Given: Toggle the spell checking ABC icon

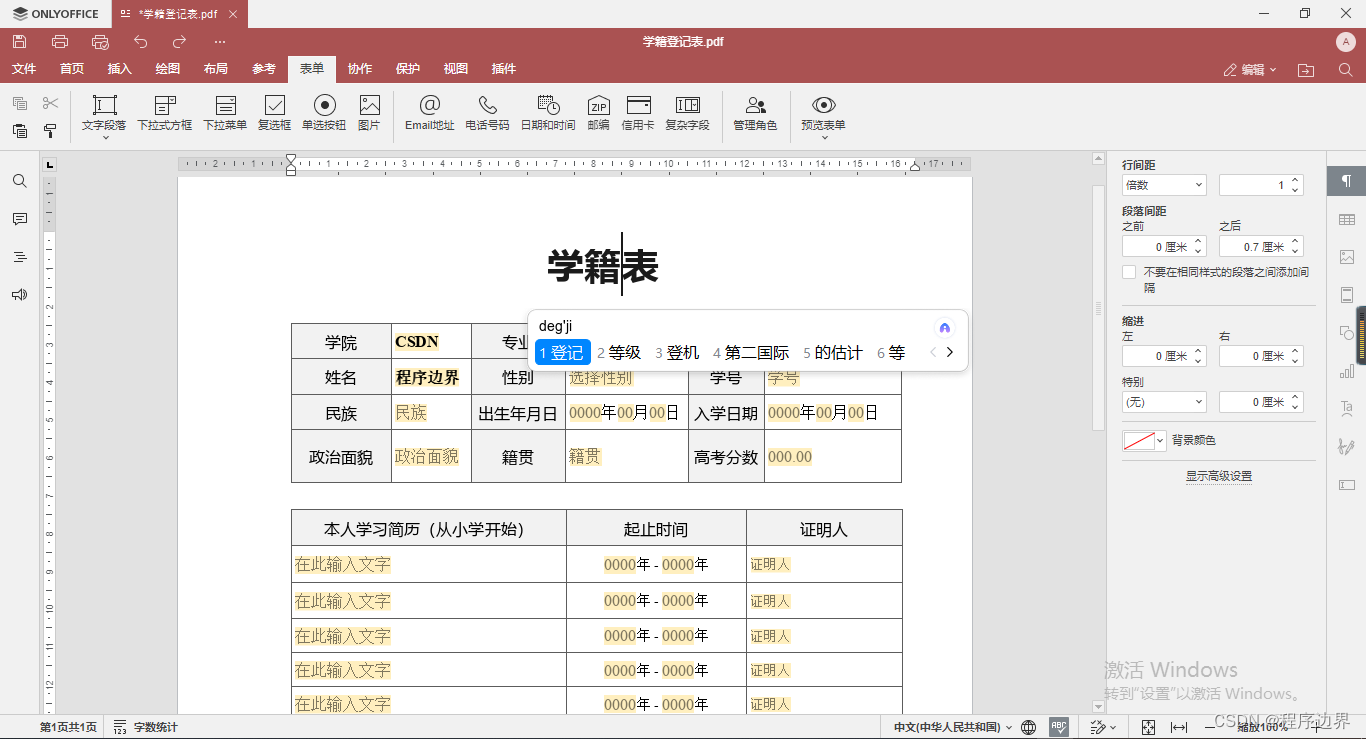Looking at the screenshot, I should pos(1059,727).
